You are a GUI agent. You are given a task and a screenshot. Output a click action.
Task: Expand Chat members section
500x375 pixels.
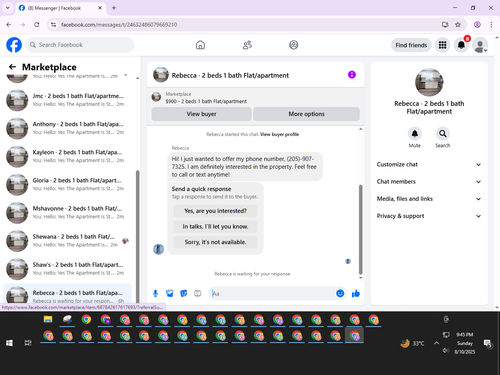[x=429, y=182]
